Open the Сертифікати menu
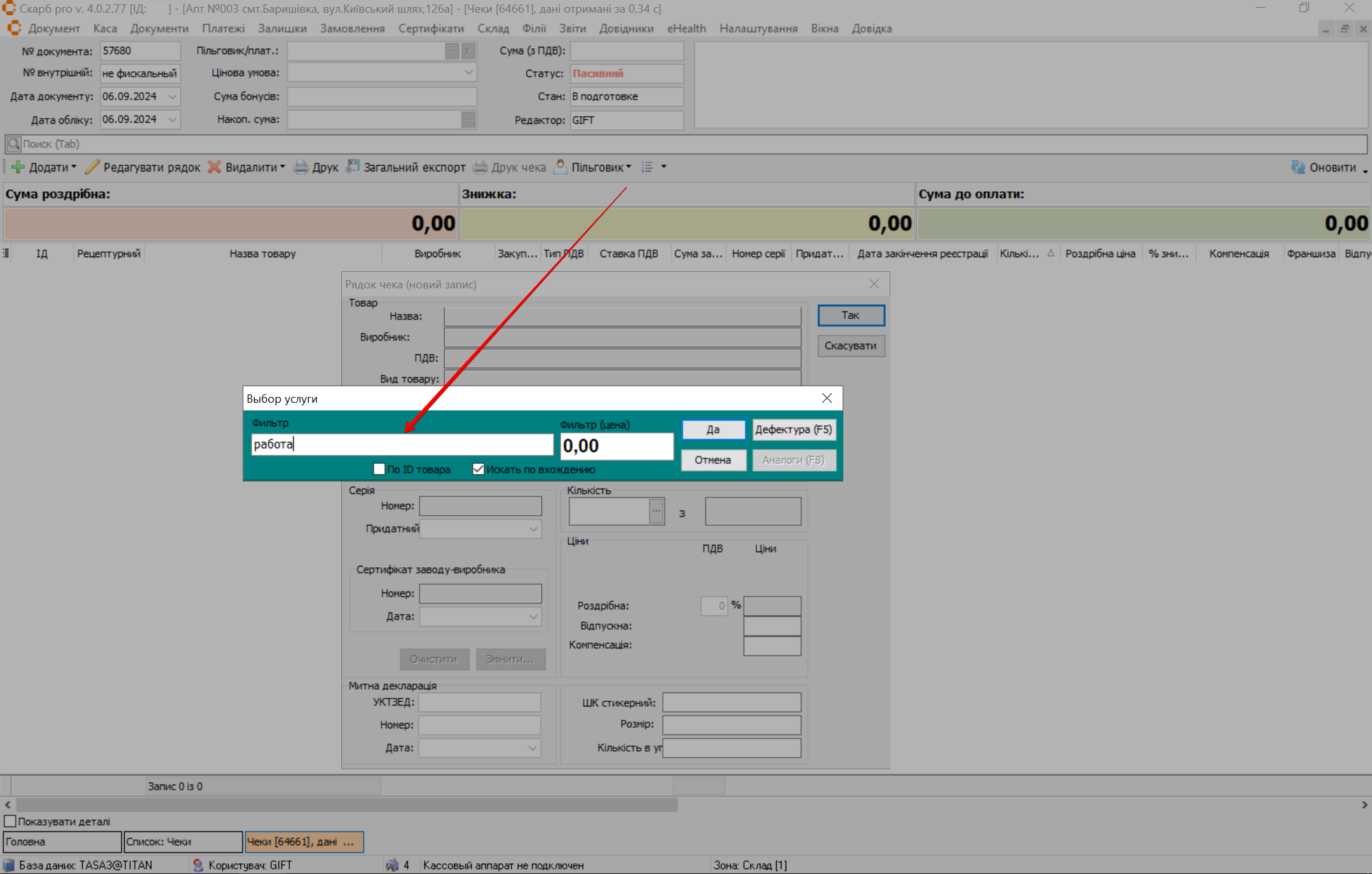 [x=431, y=29]
